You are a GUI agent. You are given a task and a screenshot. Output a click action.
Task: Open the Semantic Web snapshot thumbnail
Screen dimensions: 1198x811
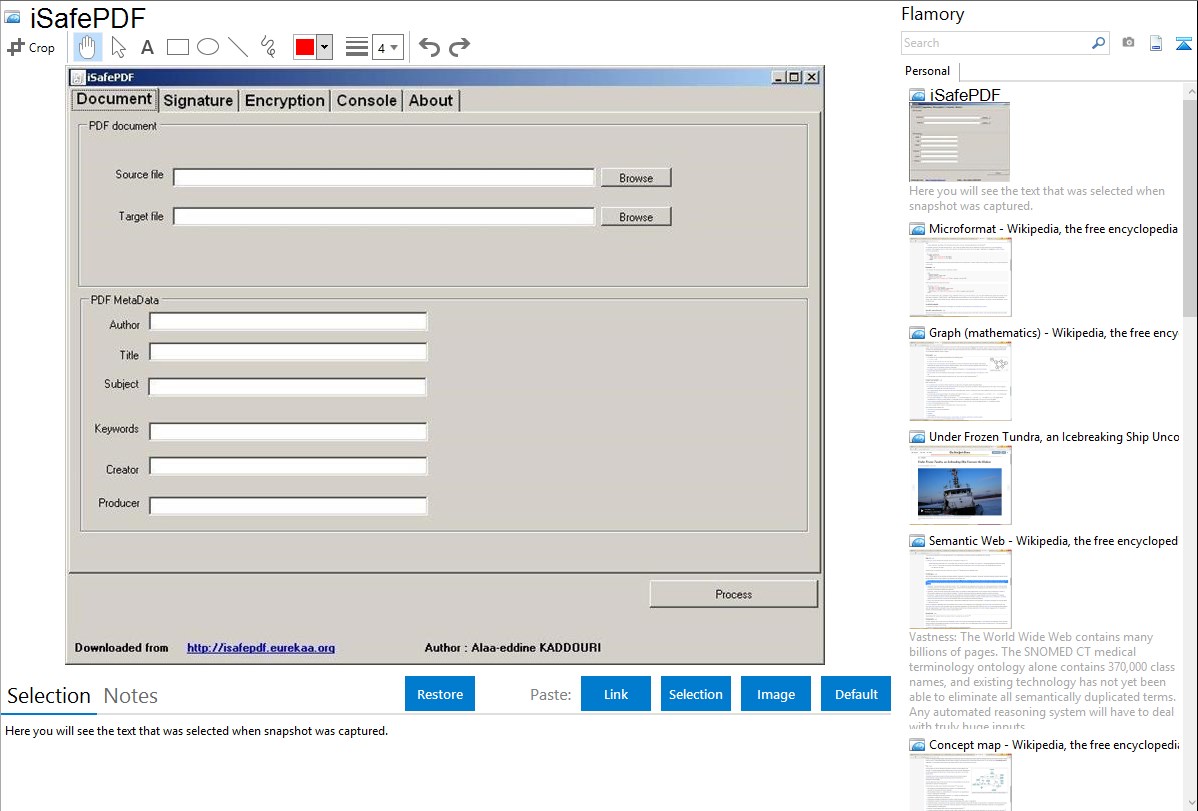tap(960, 589)
